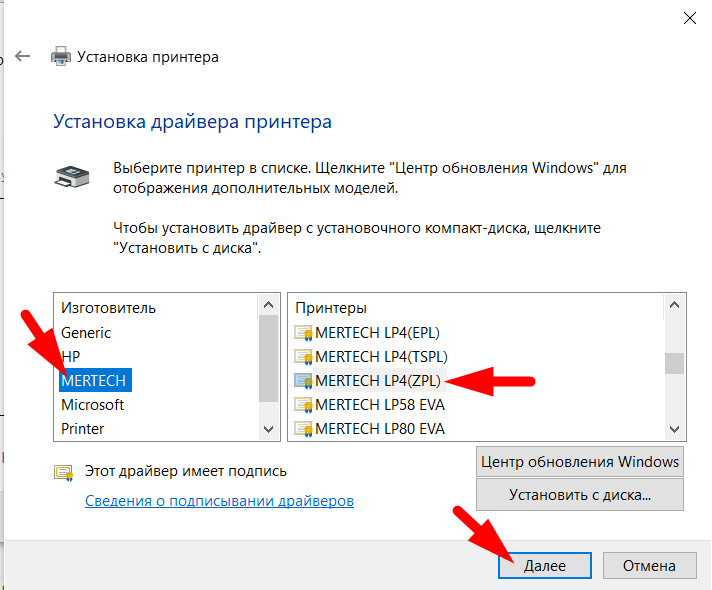
Task: Choose the Printer manufacturer entry
Action: pyautogui.click(x=83, y=429)
